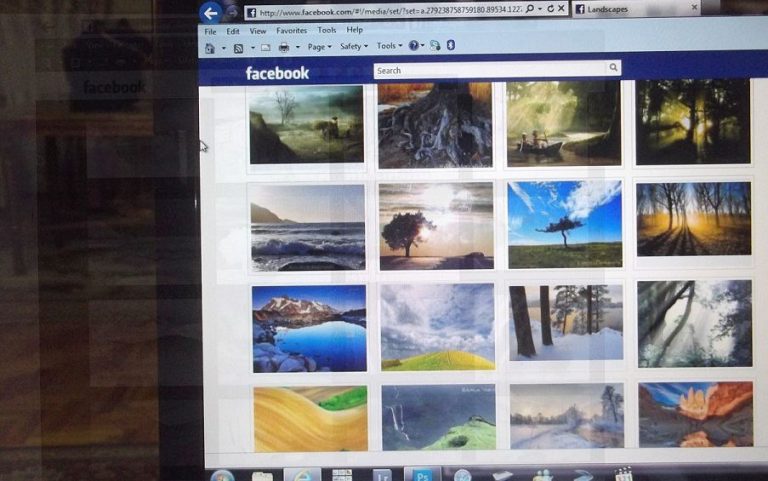Open the ocean waves photo thumbnail
The width and height of the screenshot is (768, 481).
click(x=307, y=227)
